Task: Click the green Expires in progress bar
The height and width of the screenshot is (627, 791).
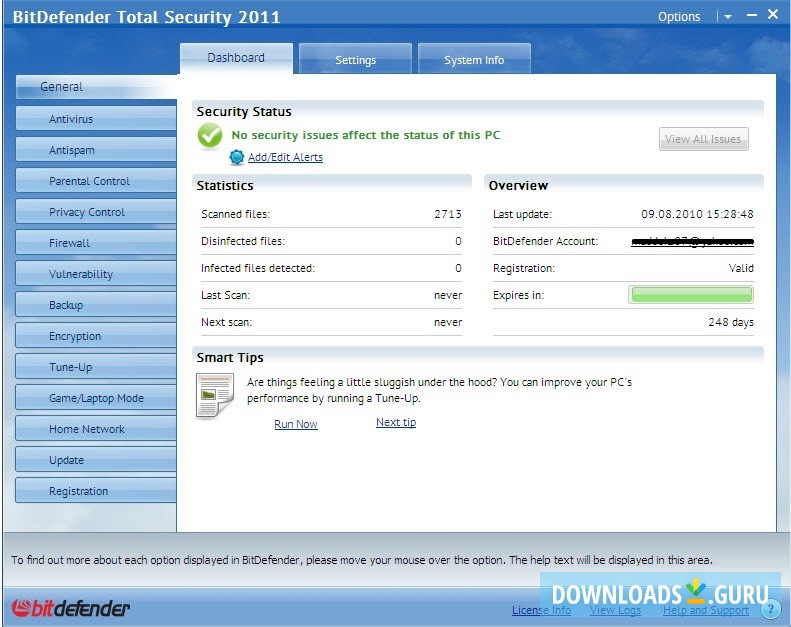Action: coord(691,295)
